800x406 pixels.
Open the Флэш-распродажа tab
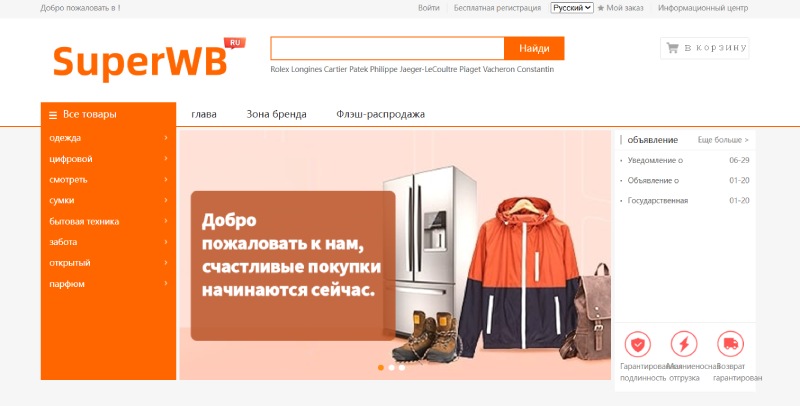click(381, 114)
